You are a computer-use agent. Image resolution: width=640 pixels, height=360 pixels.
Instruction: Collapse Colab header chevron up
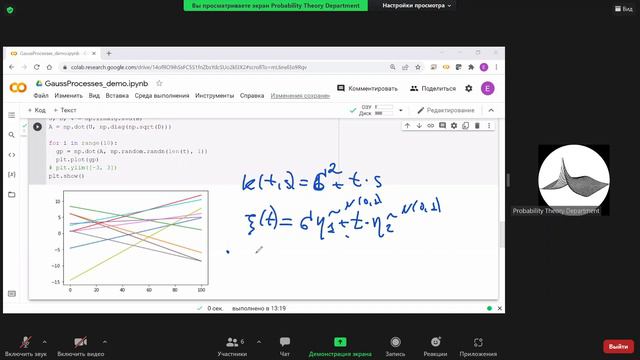491,110
